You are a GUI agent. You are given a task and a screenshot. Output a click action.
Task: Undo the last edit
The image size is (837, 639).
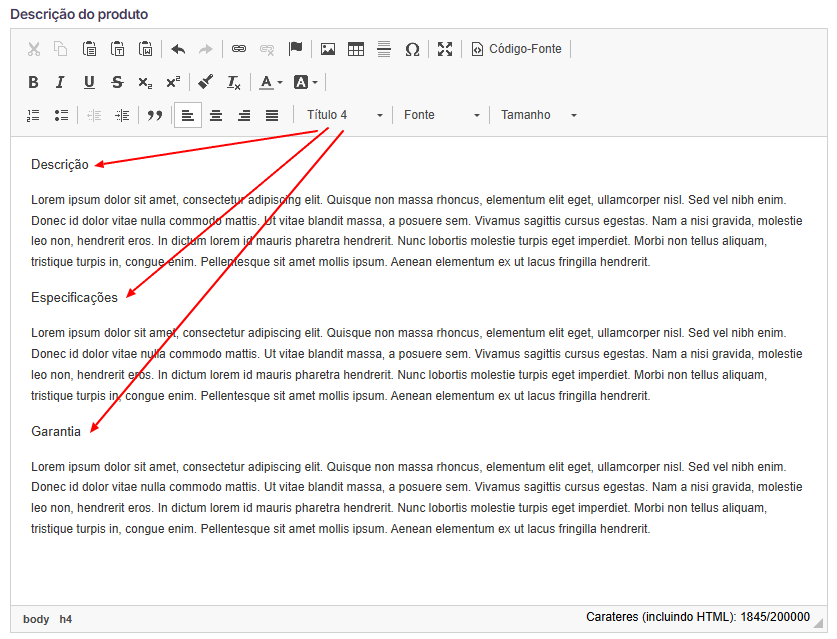(x=178, y=49)
